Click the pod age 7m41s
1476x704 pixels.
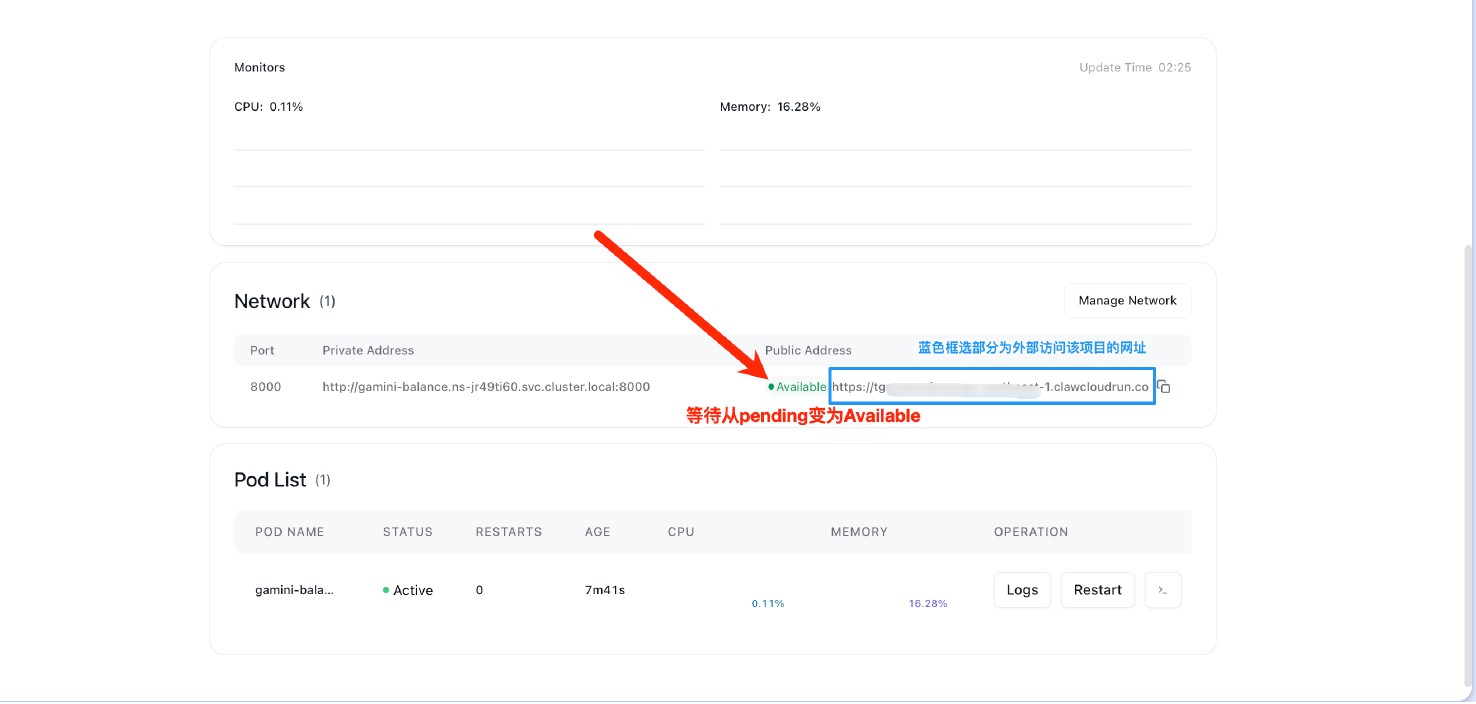pyautogui.click(x=605, y=590)
